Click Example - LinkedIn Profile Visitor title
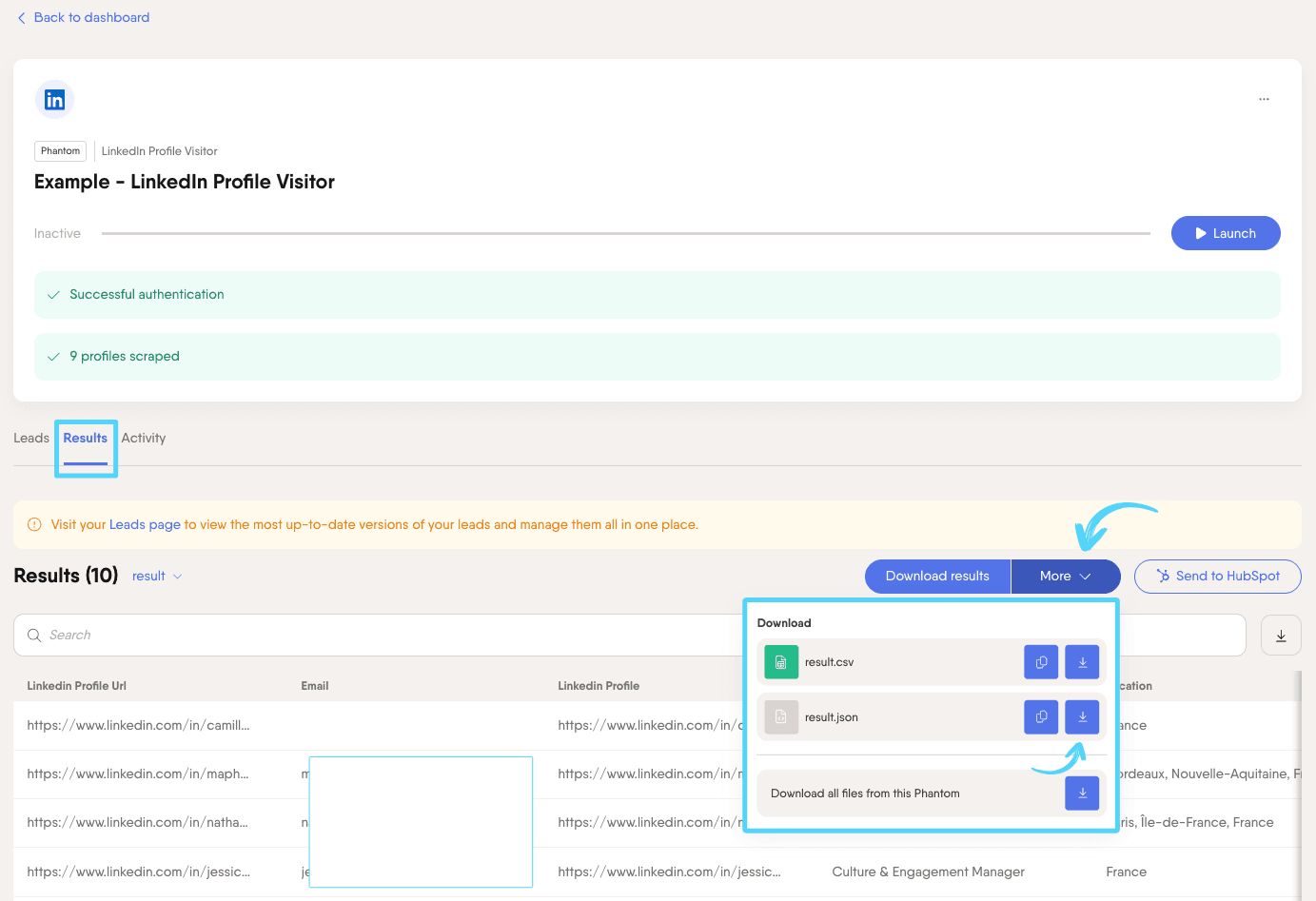This screenshot has width=1316, height=901. pos(185,182)
